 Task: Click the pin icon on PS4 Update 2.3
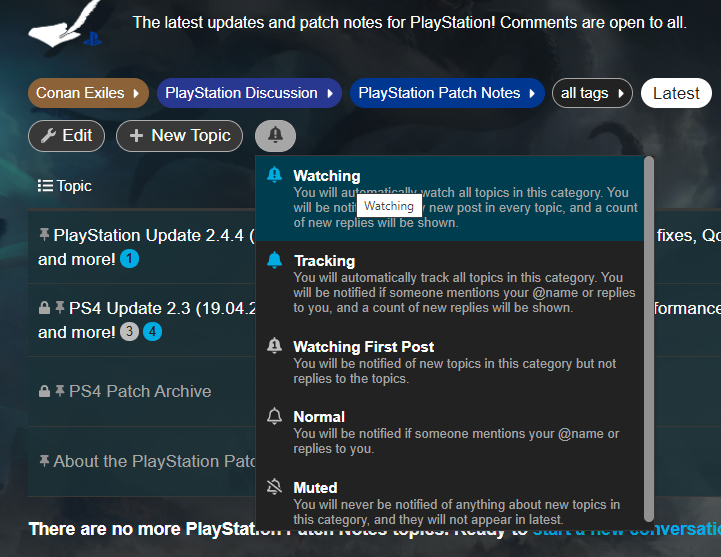pyautogui.click(x=60, y=307)
